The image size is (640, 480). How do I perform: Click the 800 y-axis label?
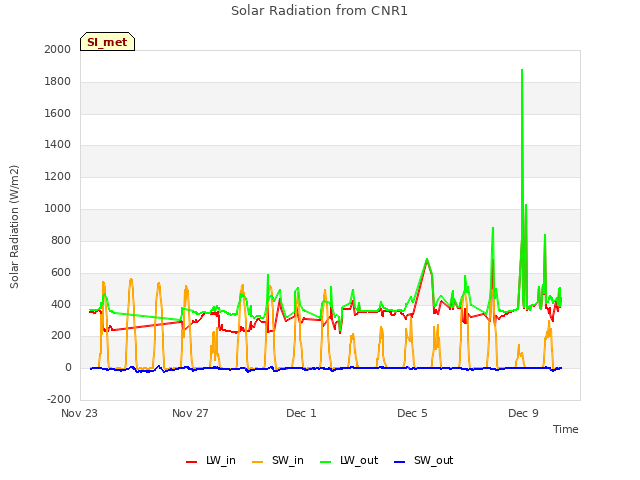click(x=61, y=240)
